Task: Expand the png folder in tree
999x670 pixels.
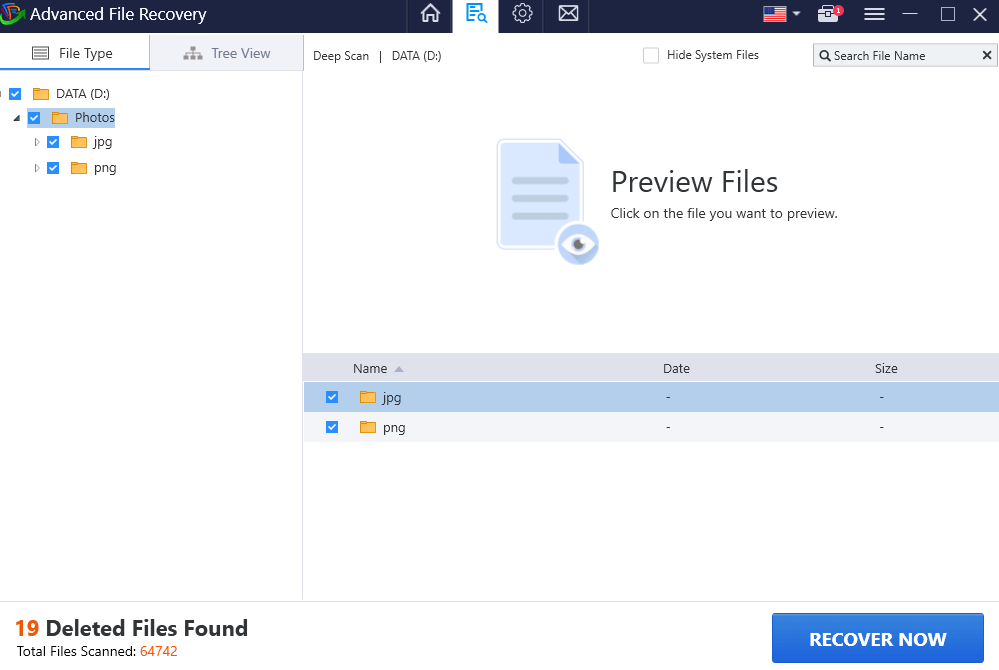Action: pos(36,168)
